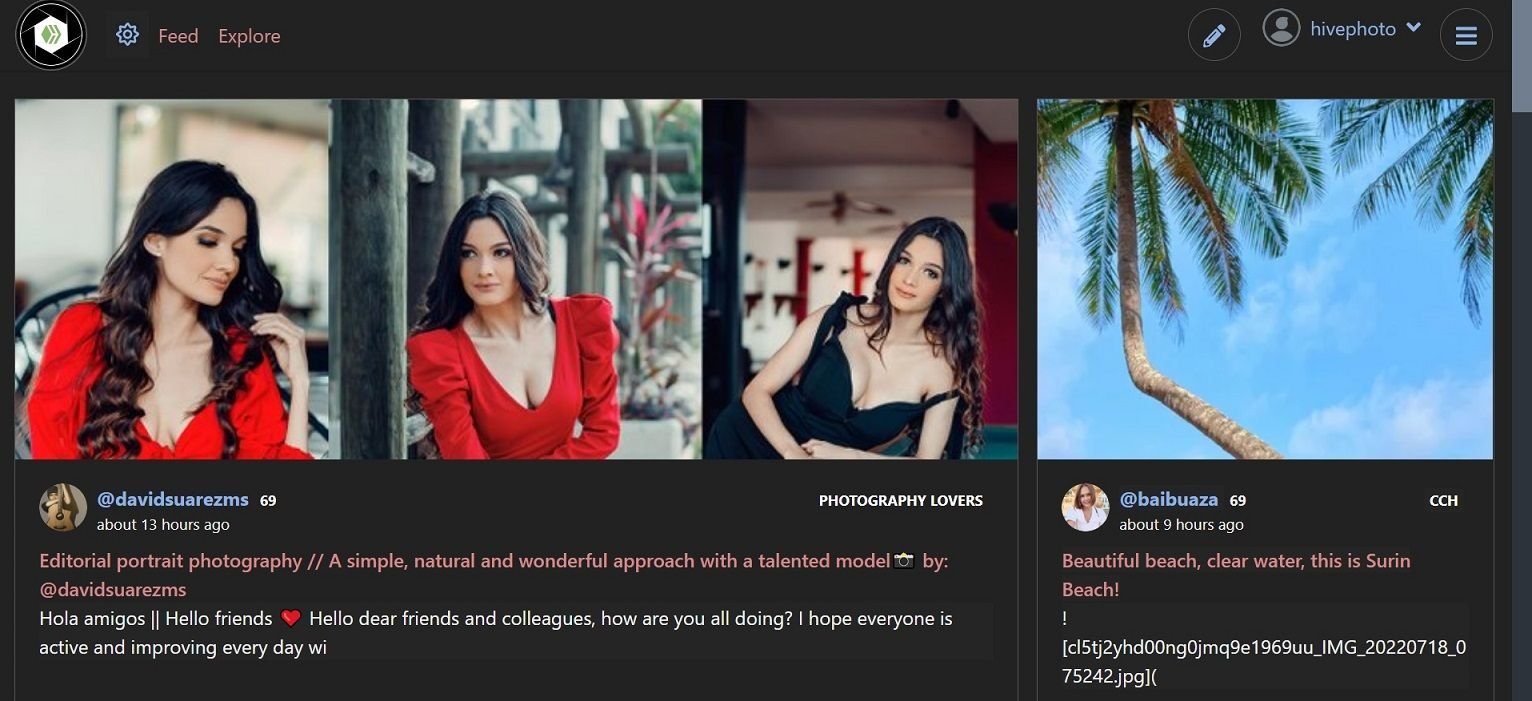Select the CCH community tag
The image size is (1532, 701).
(1444, 500)
